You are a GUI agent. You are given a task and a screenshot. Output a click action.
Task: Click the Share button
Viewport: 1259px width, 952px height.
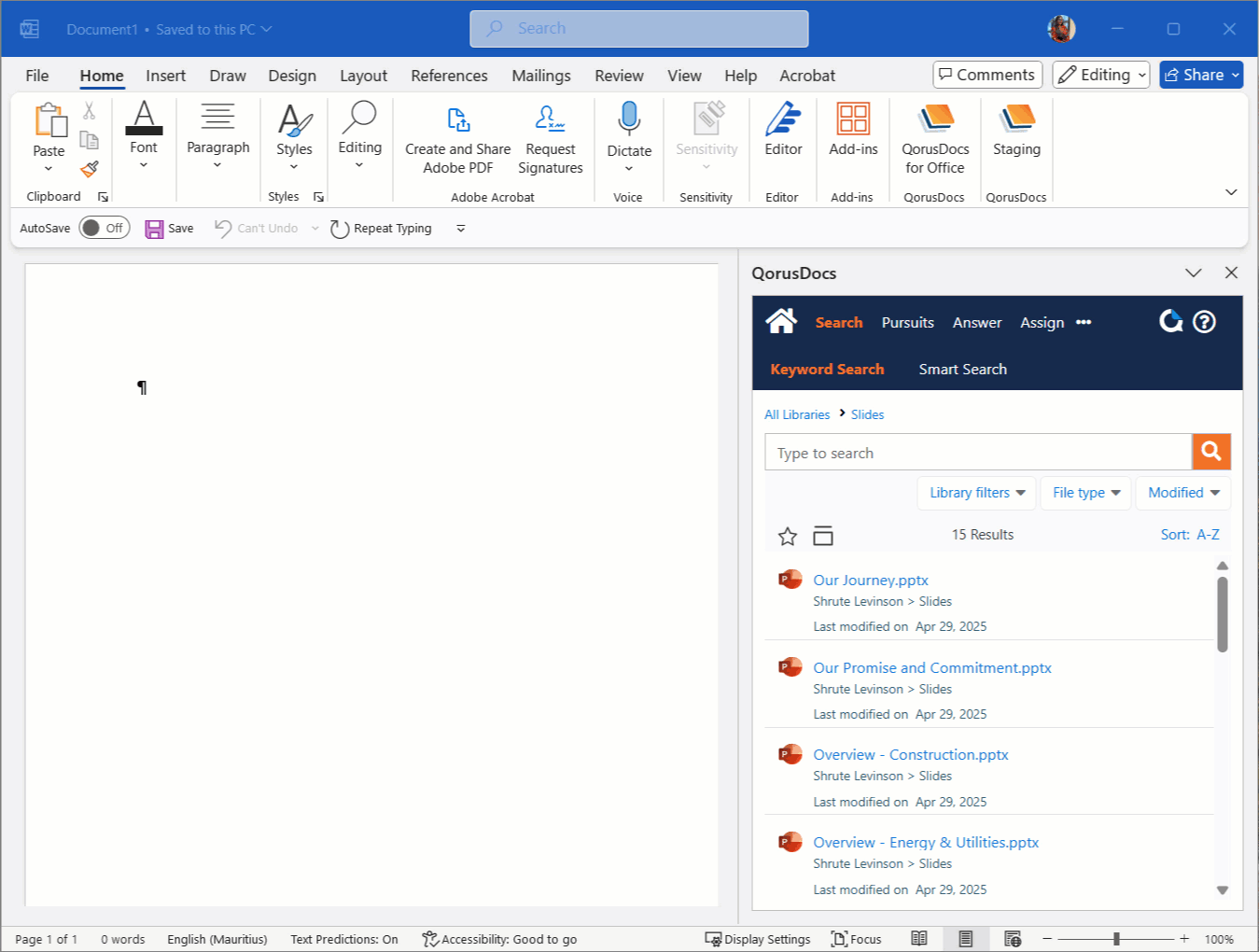point(1201,75)
